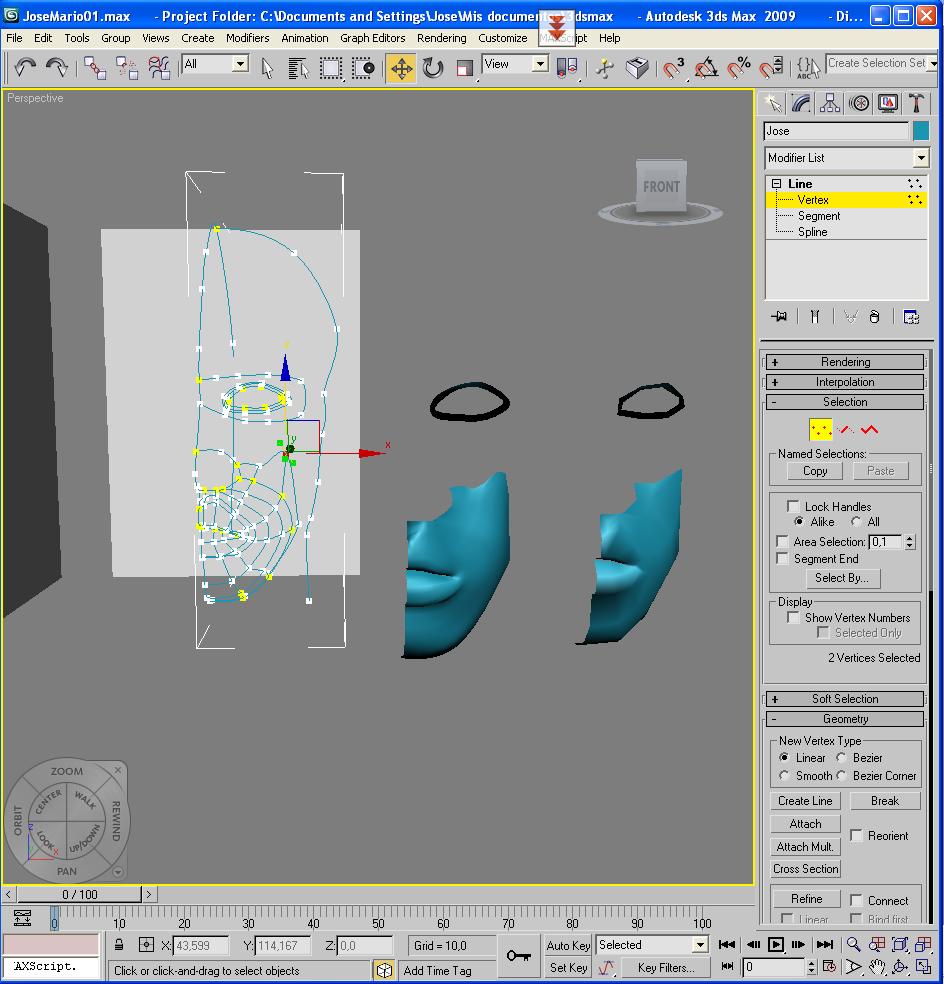Click the Pin Stack icon

(x=779, y=316)
